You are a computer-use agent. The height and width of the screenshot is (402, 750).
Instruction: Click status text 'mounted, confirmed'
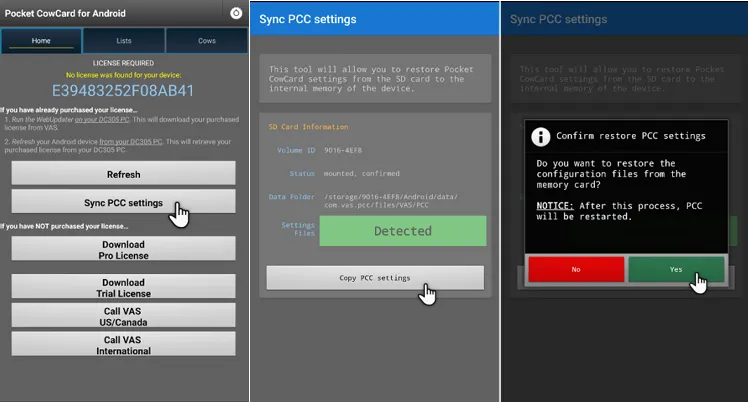[362, 174]
